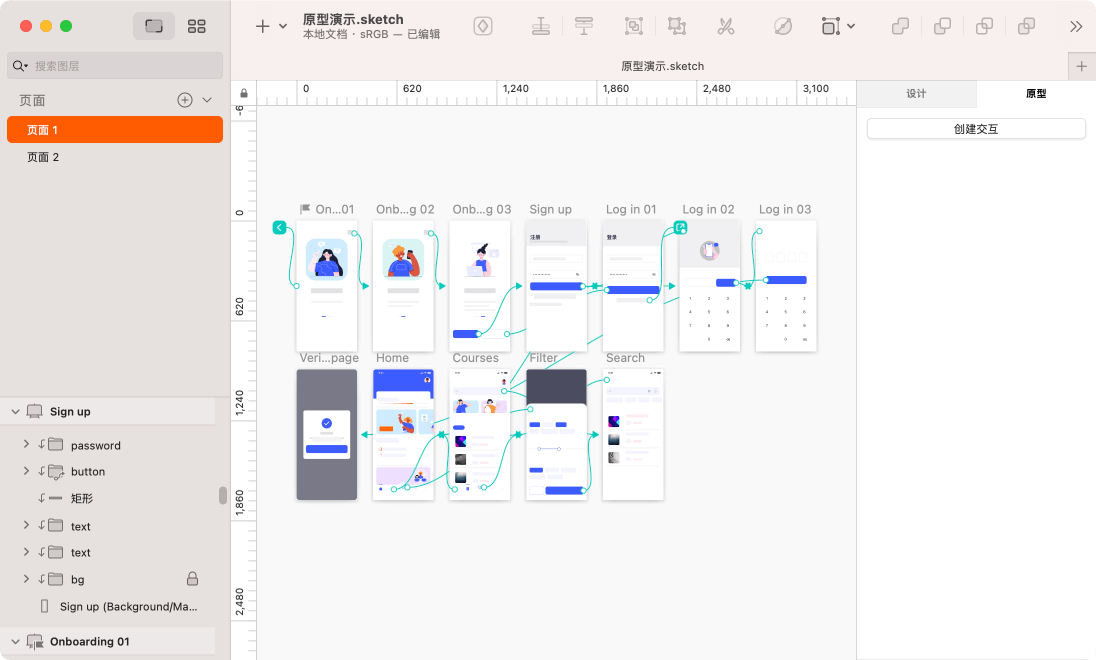The width and height of the screenshot is (1096, 660).
Task: Select the Veri...page artboard thumbnail
Action: click(326, 434)
